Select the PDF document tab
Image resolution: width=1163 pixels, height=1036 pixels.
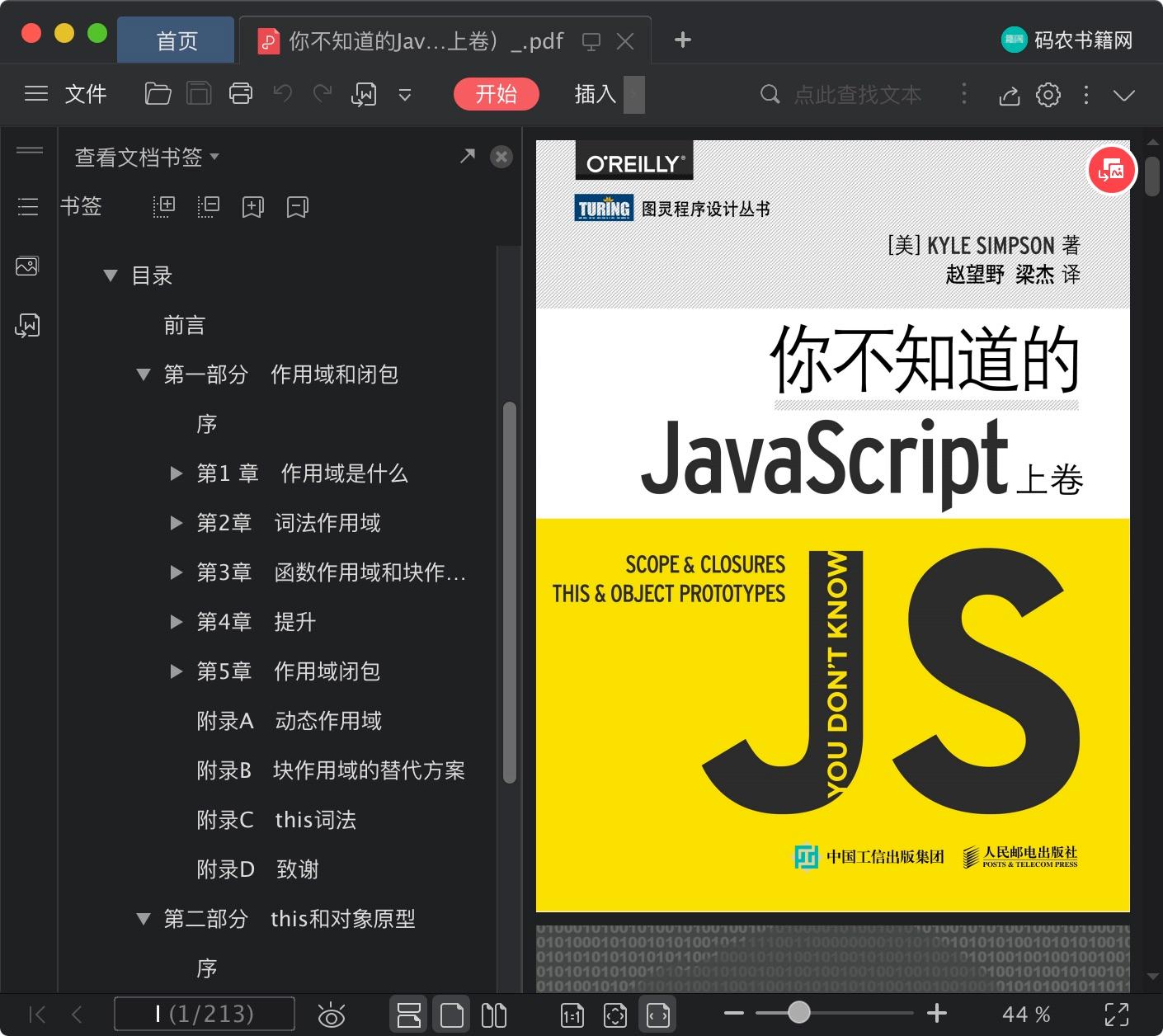tap(445, 40)
